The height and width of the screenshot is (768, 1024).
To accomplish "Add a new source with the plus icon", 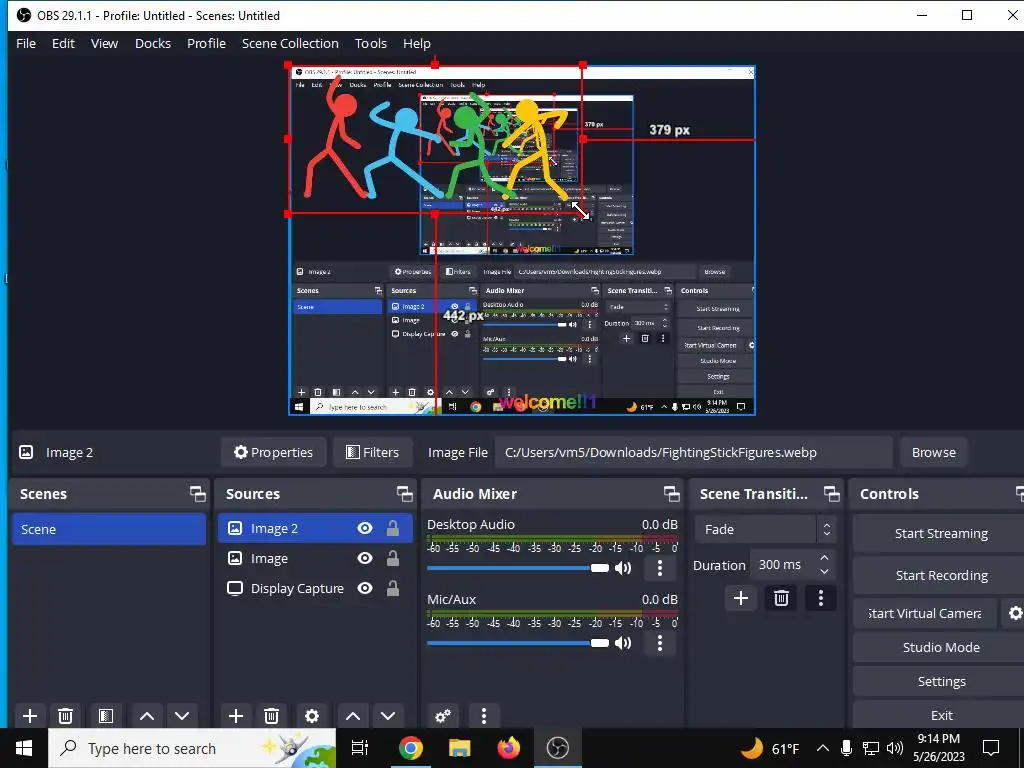I will coord(236,716).
